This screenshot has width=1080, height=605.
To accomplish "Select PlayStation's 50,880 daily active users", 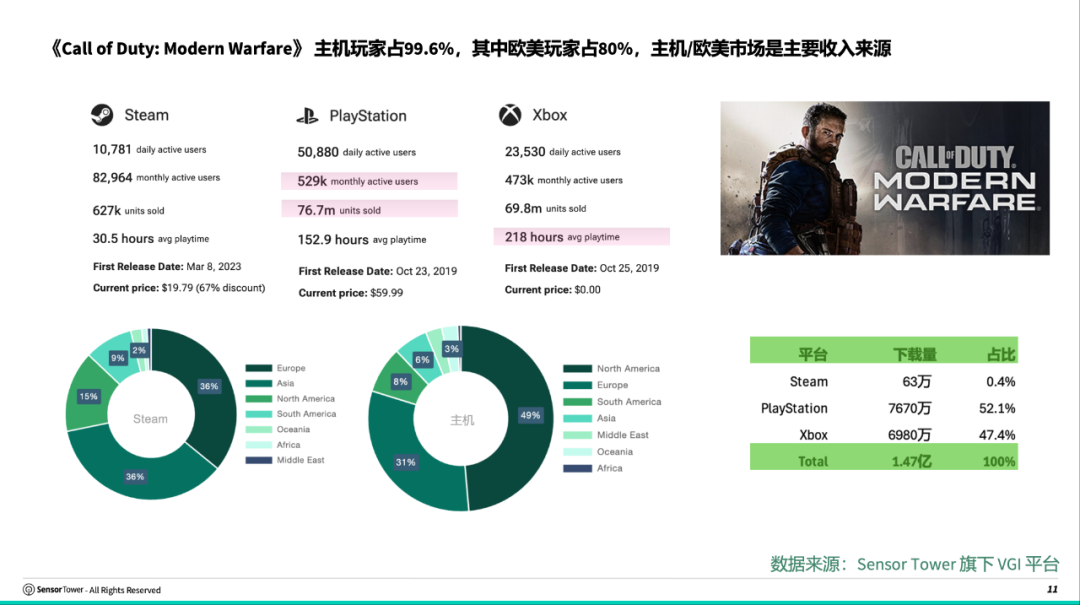I will (x=356, y=152).
